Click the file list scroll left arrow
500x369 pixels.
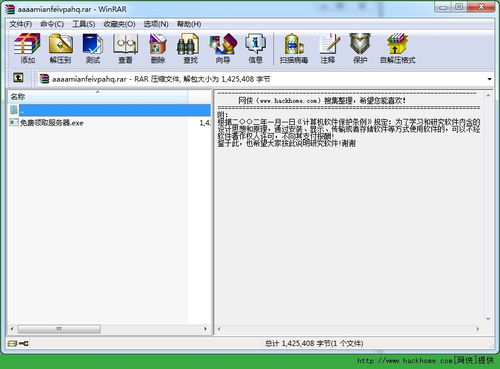tap(12, 329)
